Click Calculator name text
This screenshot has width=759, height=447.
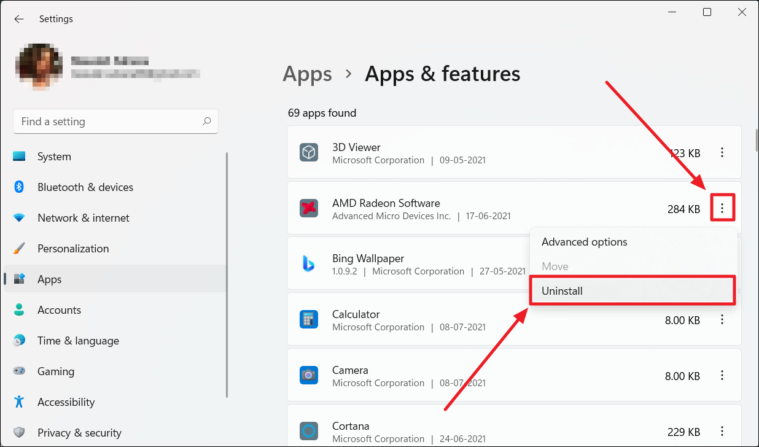[x=356, y=314]
